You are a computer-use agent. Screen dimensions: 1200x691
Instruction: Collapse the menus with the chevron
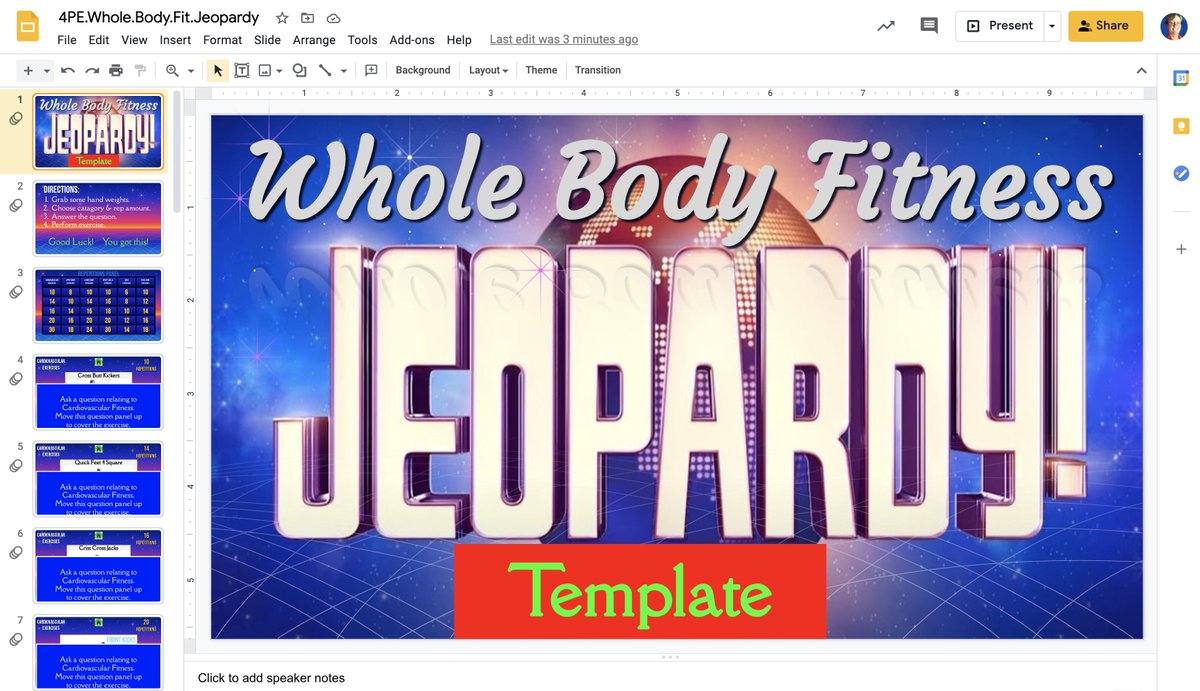click(1142, 70)
